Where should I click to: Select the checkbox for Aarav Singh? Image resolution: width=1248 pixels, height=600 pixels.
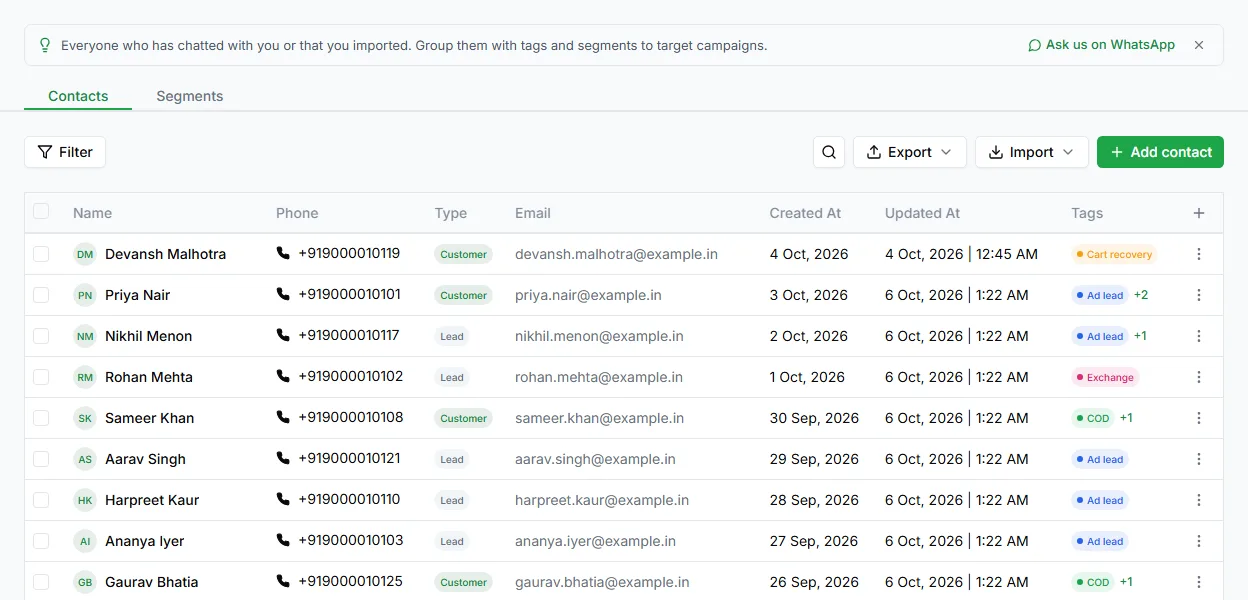[41, 459]
